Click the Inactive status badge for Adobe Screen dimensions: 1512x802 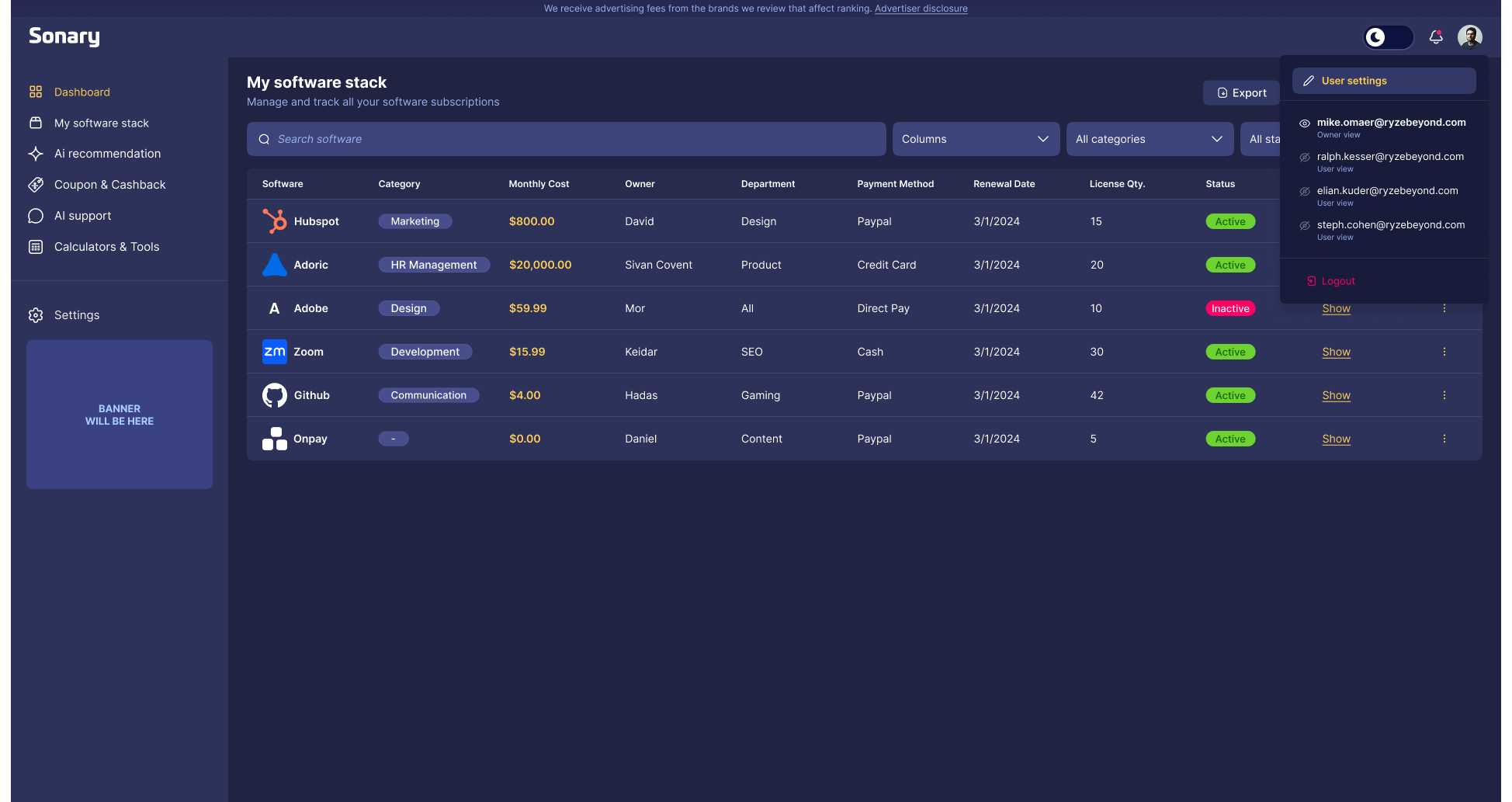pyautogui.click(x=1230, y=308)
